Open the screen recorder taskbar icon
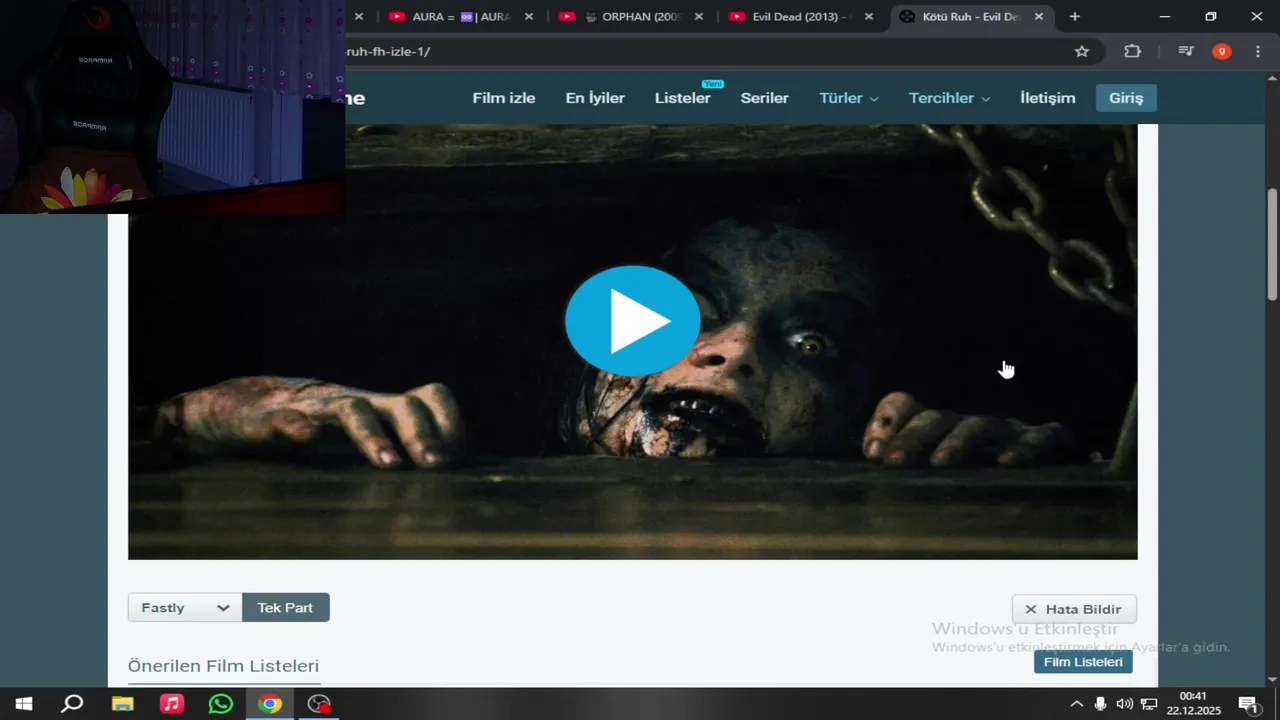Viewport: 1280px width, 720px height. pyautogui.click(x=318, y=704)
